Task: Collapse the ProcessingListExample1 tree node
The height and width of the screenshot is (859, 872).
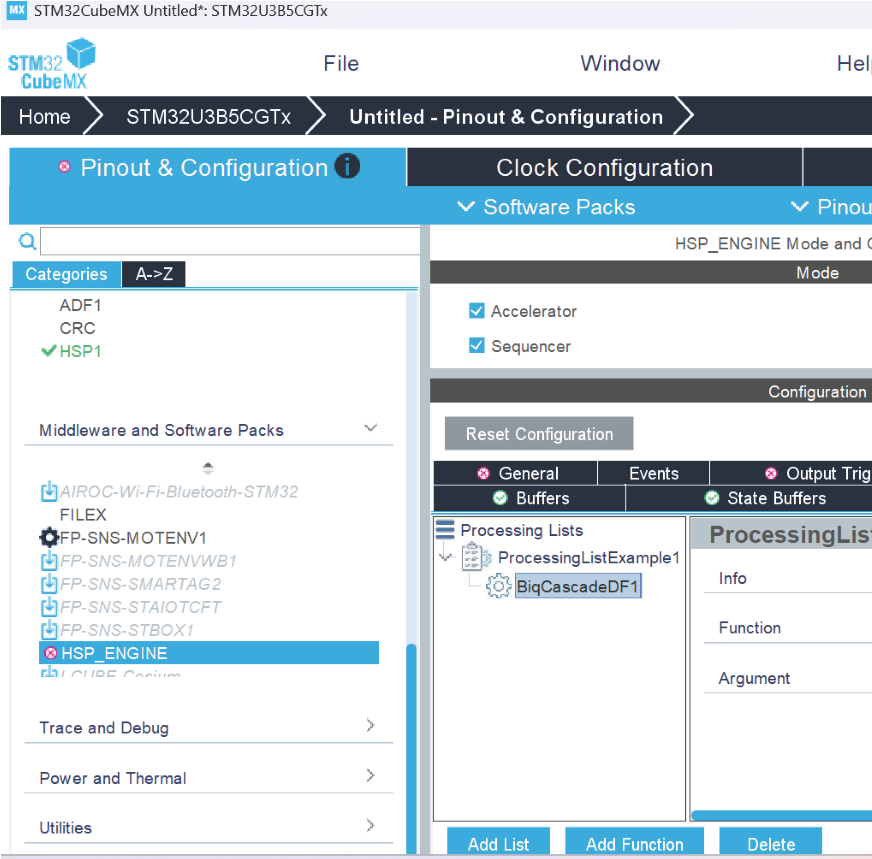Action: click(x=445, y=556)
